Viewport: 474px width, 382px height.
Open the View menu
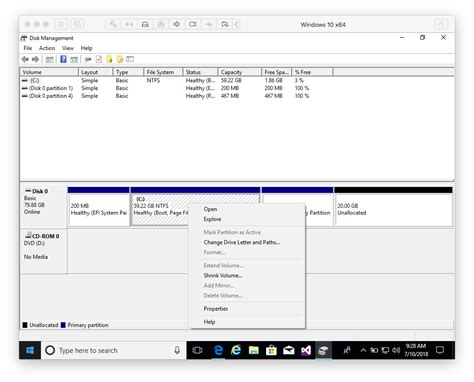click(68, 48)
